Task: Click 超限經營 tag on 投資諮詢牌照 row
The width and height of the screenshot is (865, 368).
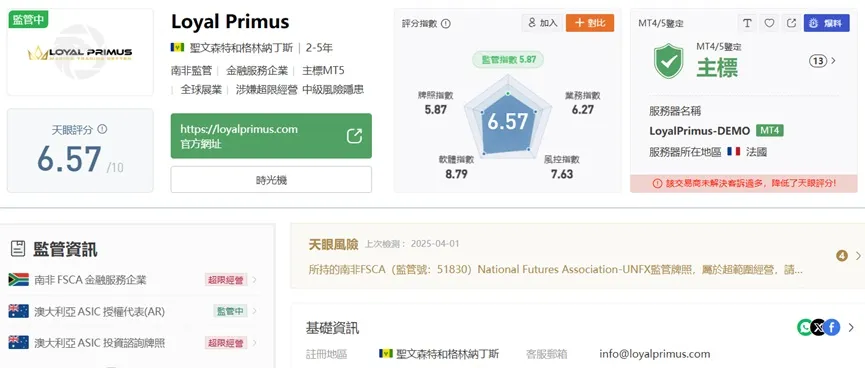Action: click(226, 343)
